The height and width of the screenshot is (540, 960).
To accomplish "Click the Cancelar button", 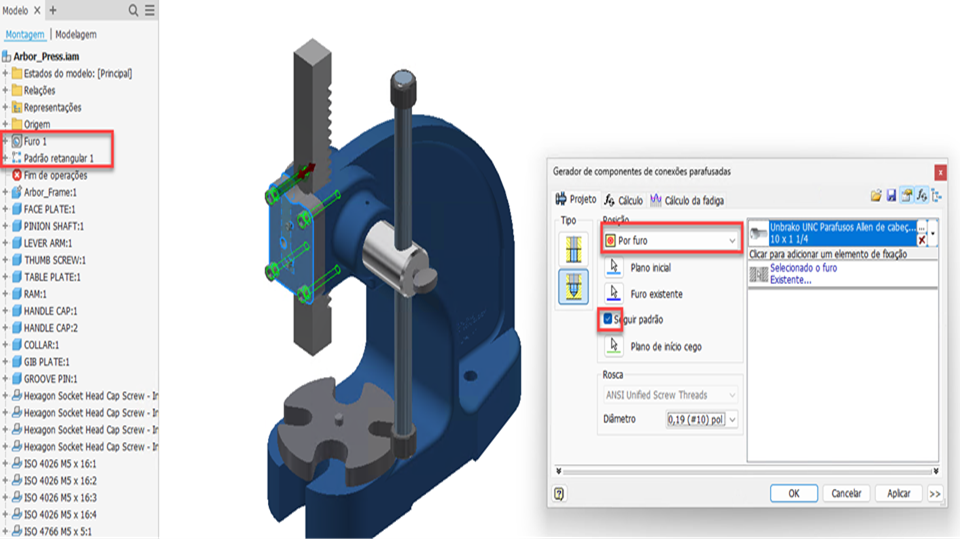I will click(x=846, y=493).
